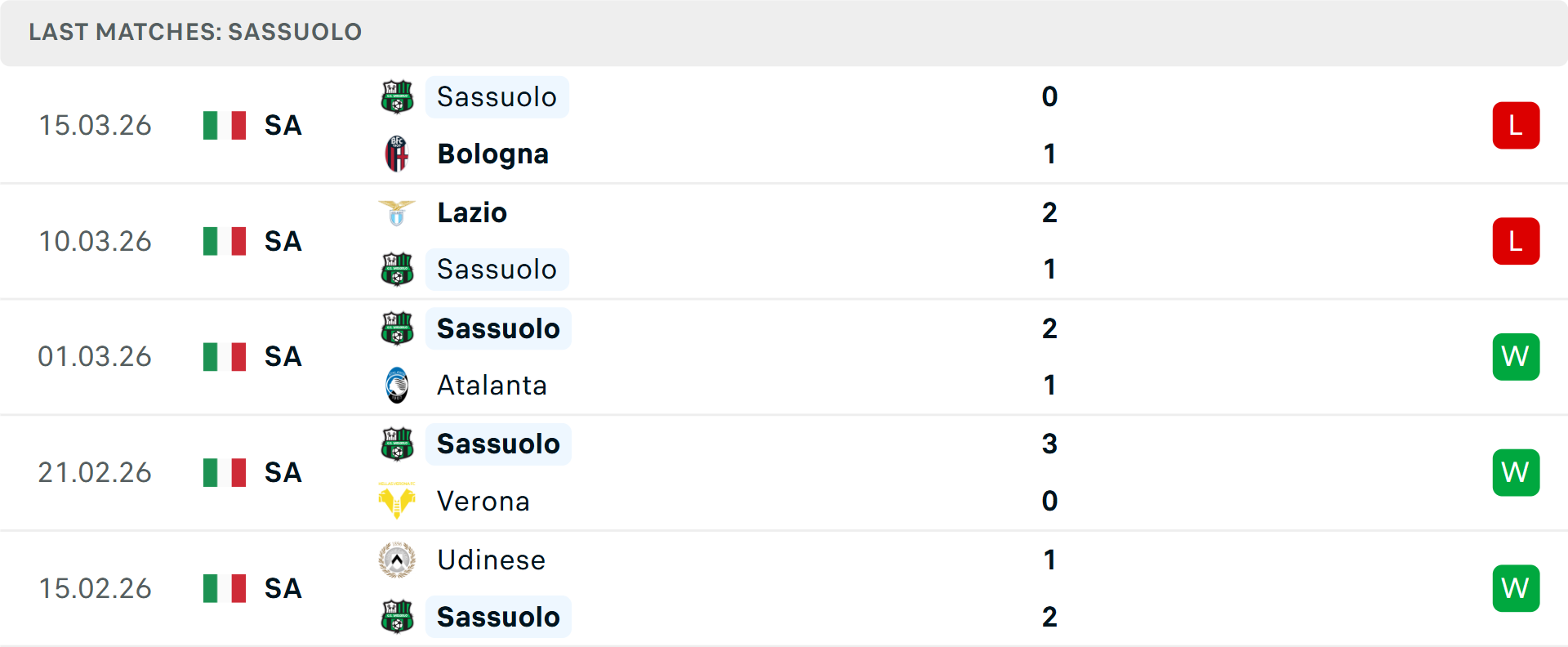Viewport: 1568px width, 647px height.
Task: Open the Sassuolo team link in the Lazio match
Action: (497, 269)
